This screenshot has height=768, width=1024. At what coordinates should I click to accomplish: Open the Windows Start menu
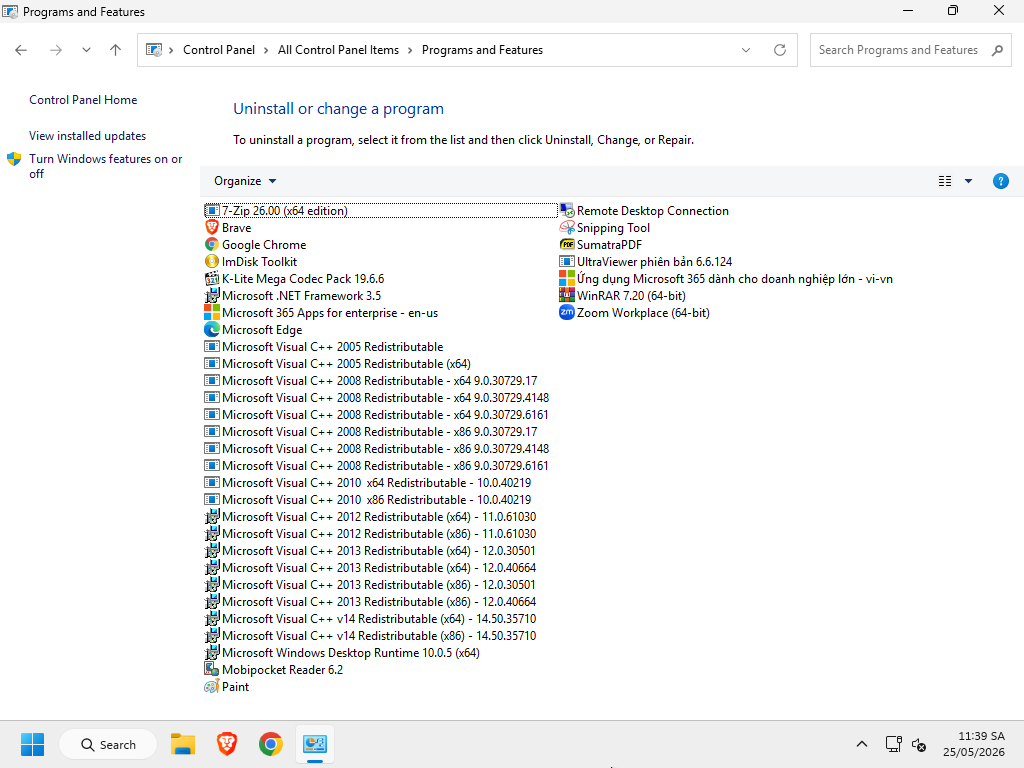pos(32,744)
